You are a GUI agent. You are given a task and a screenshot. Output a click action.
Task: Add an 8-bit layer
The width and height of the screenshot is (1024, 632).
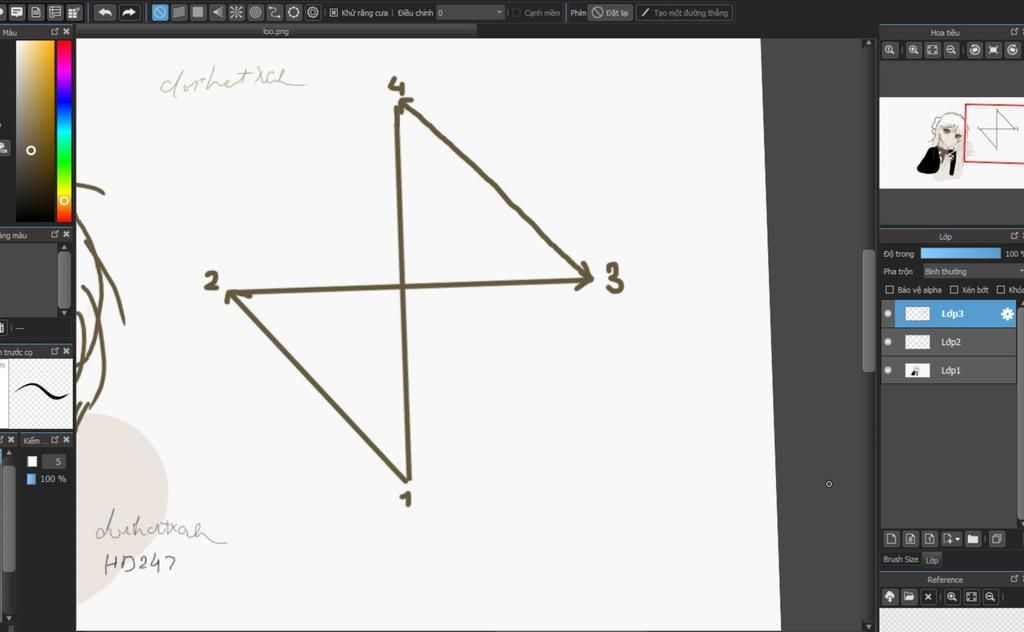(x=910, y=539)
